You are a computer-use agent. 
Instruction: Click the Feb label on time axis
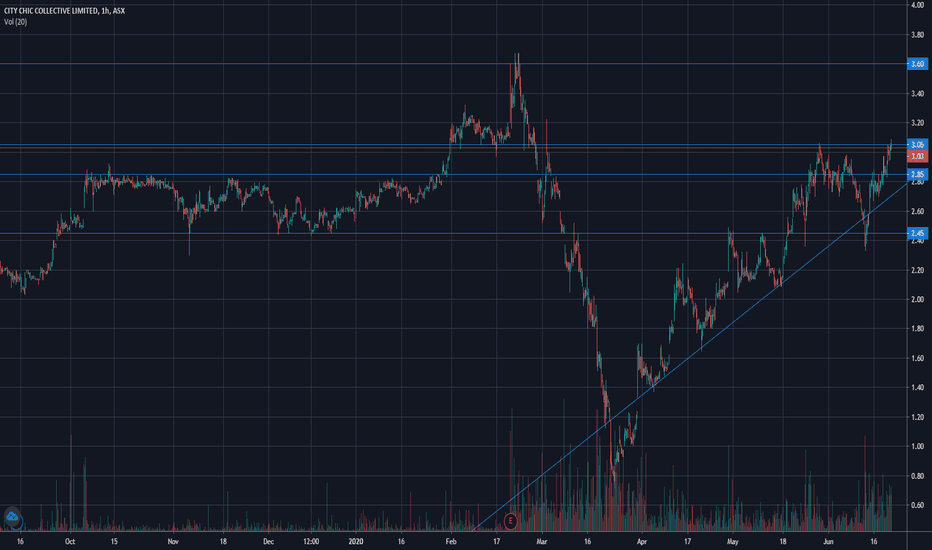[x=451, y=542]
